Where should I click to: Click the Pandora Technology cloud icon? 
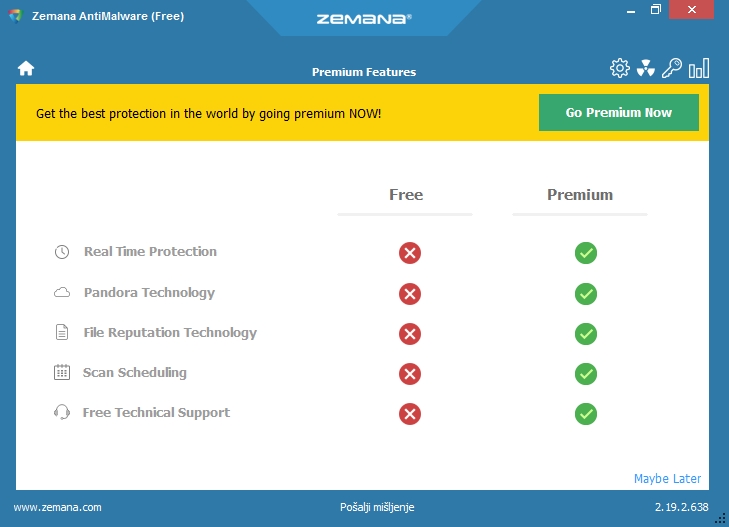pyautogui.click(x=62, y=293)
